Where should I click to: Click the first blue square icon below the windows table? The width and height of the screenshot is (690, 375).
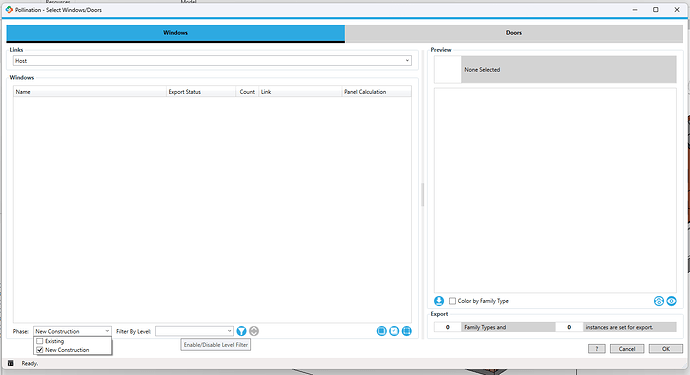pyautogui.click(x=382, y=331)
